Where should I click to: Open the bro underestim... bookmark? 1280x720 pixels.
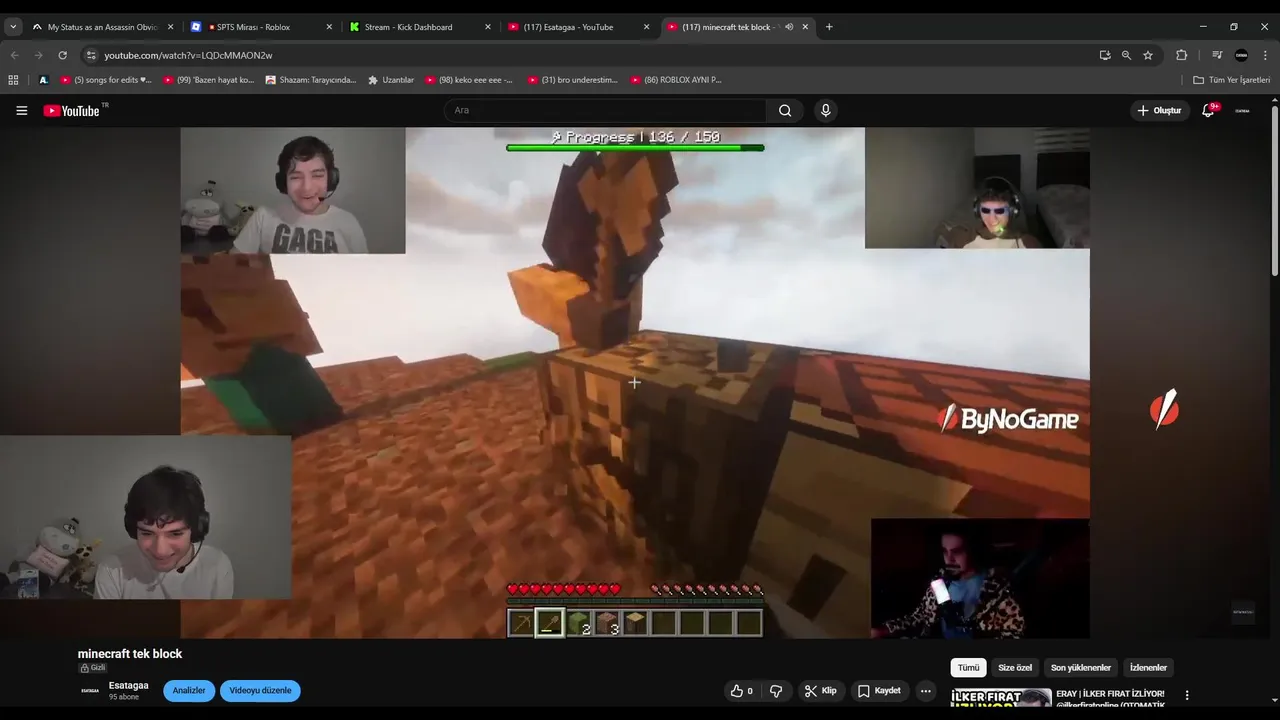[573, 80]
